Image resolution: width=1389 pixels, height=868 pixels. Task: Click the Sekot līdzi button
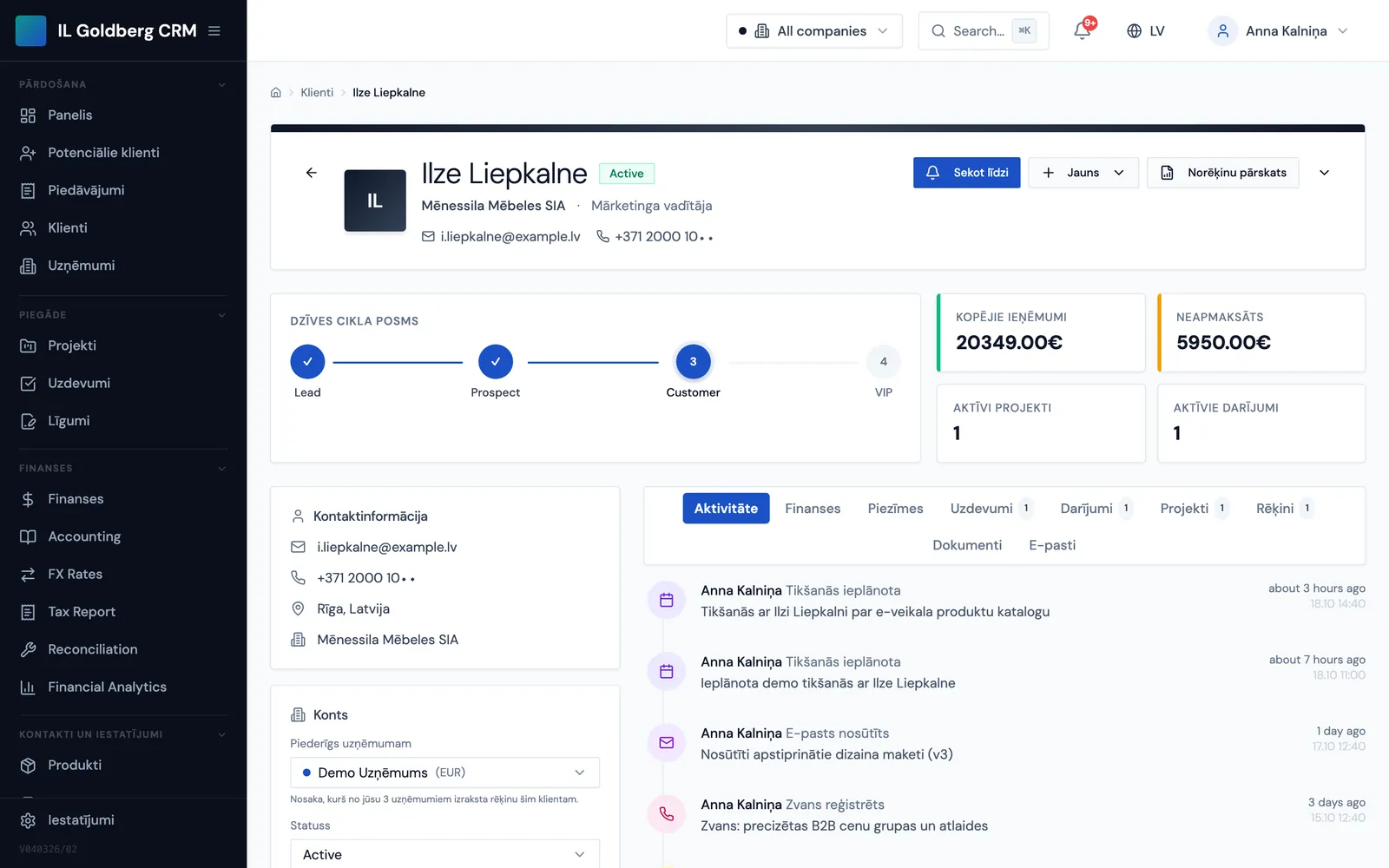point(967,173)
